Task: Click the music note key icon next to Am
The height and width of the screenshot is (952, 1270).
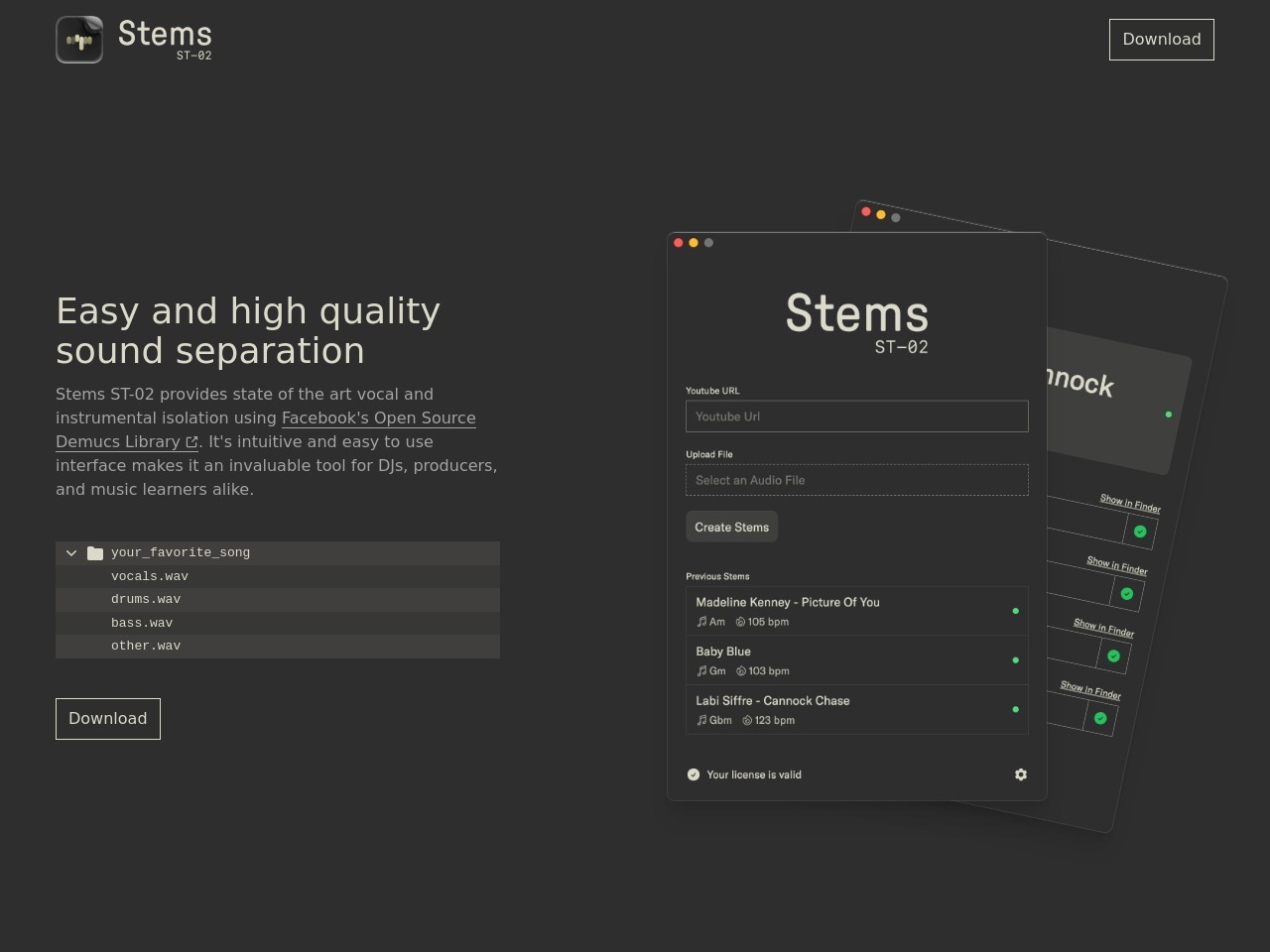Action: click(701, 622)
